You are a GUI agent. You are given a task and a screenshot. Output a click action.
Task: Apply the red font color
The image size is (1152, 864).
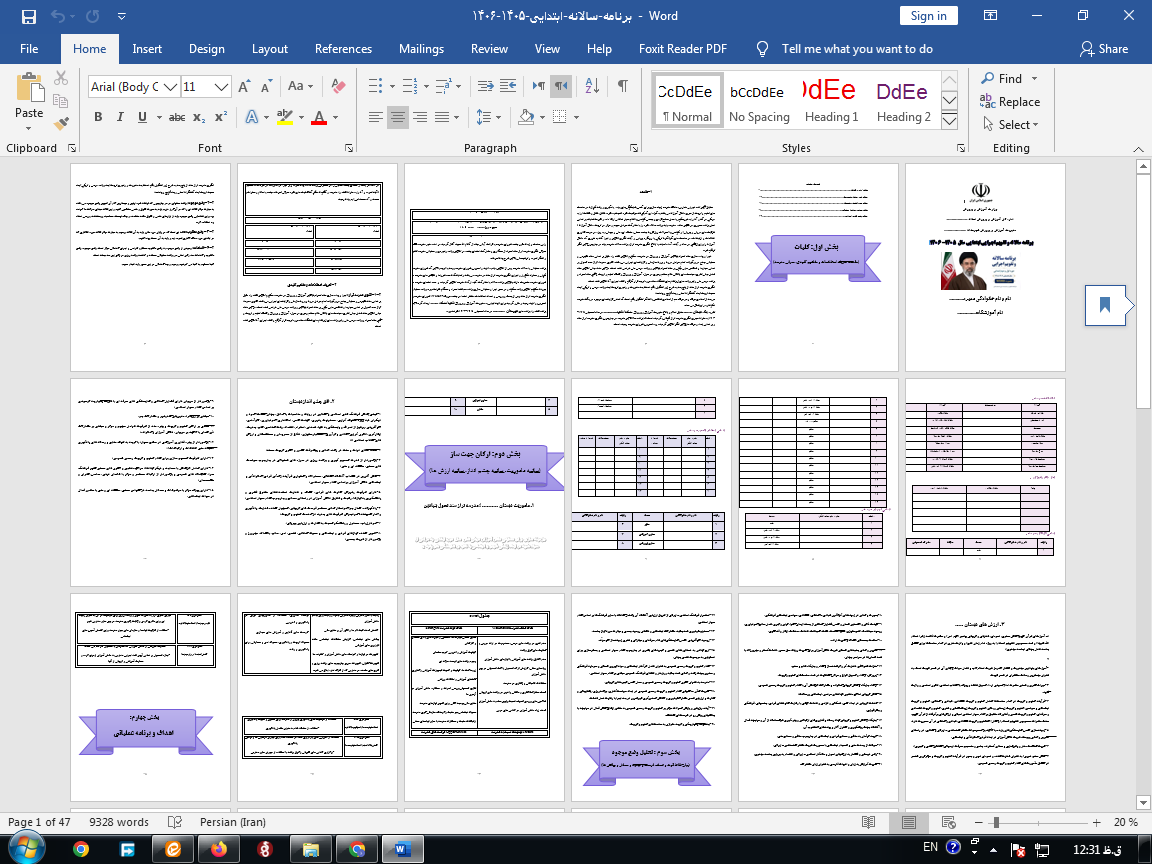tap(319, 117)
